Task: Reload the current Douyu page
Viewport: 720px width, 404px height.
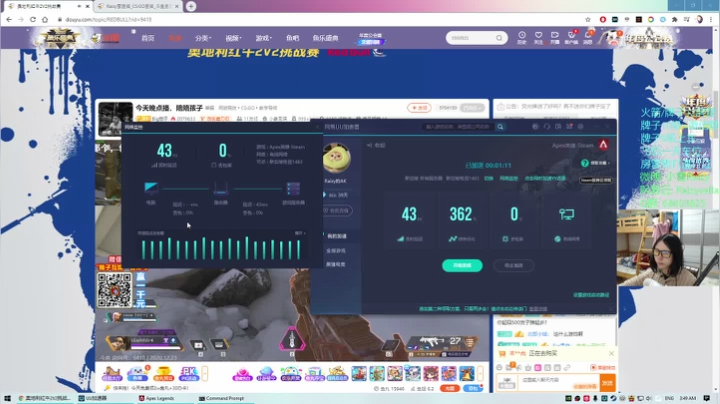Action: 33,20
